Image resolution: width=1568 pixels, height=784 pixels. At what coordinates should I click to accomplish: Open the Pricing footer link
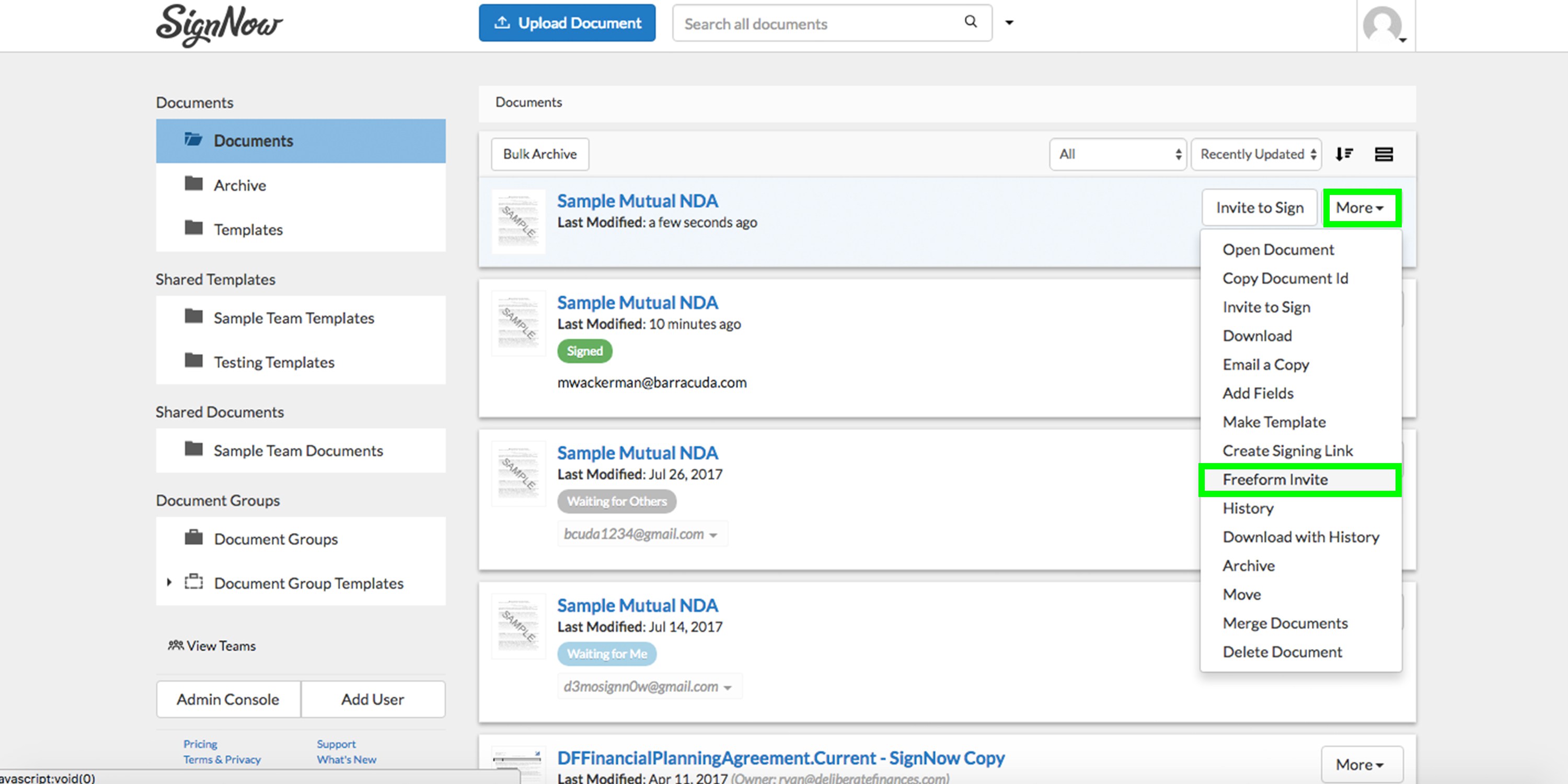click(200, 744)
